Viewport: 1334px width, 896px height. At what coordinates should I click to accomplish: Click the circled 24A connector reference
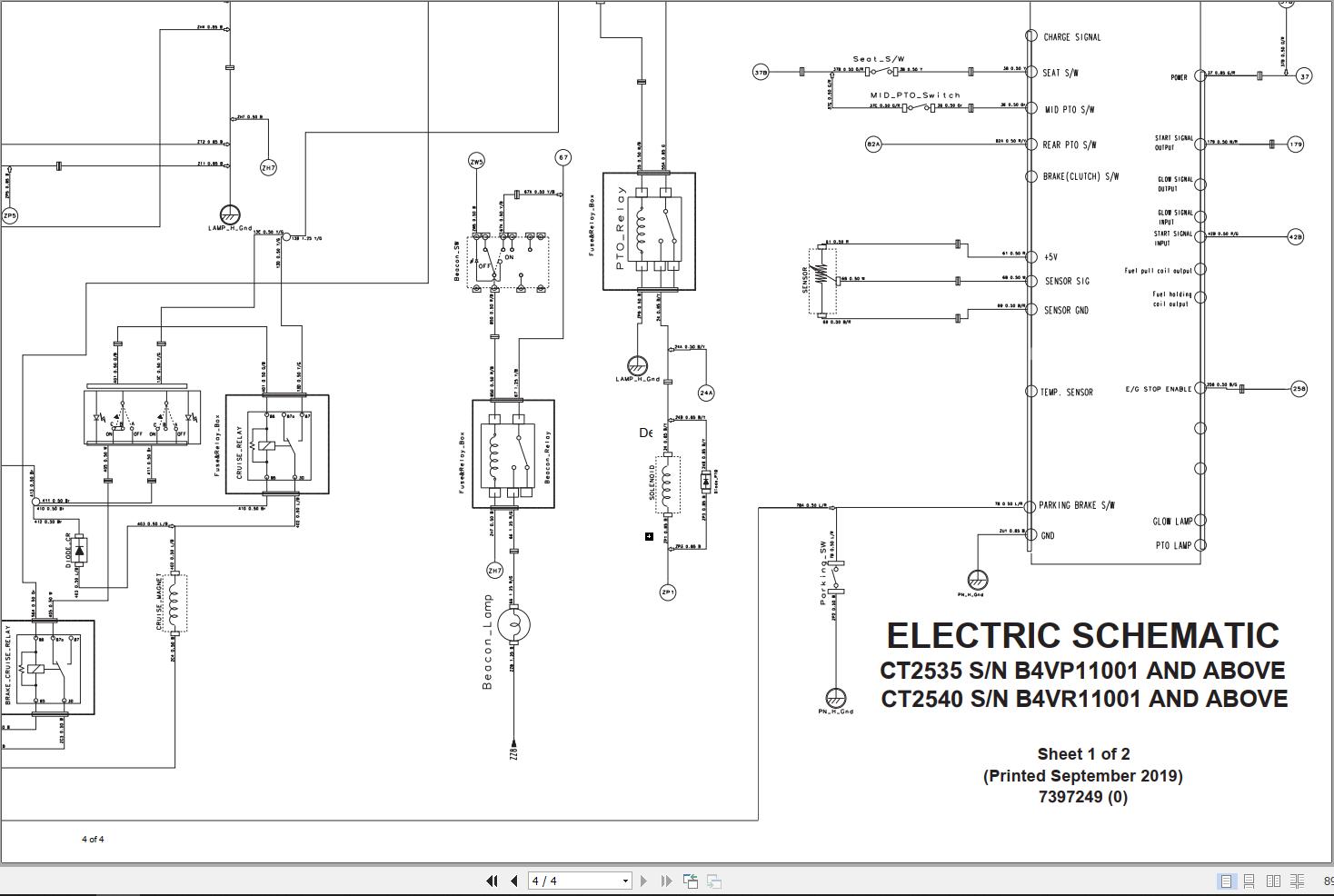point(706,393)
